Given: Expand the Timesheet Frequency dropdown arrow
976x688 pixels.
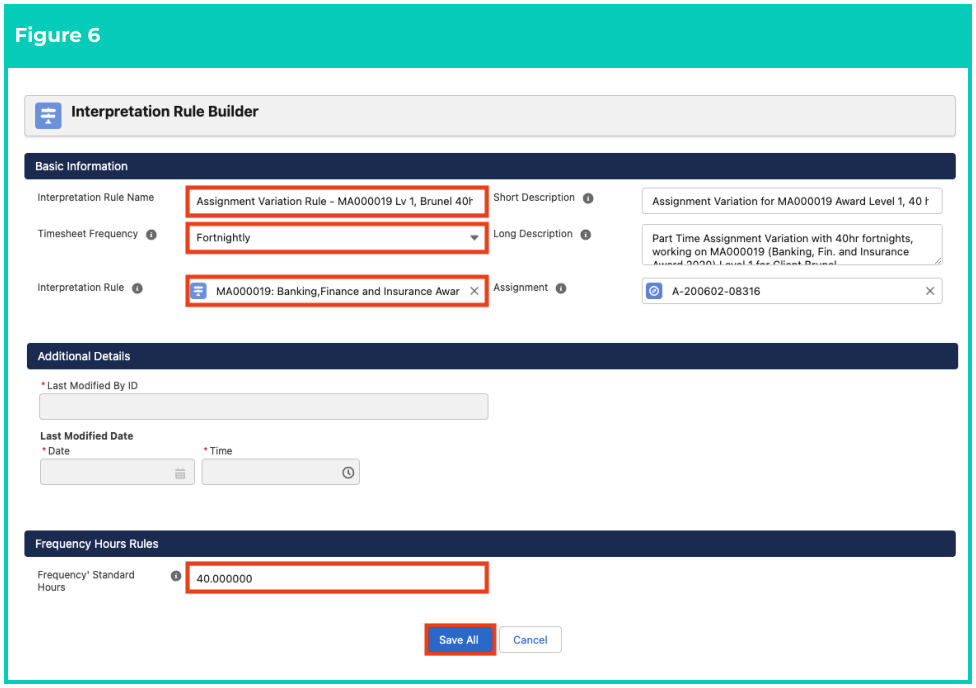Looking at the screenshot, I should 474,238.
